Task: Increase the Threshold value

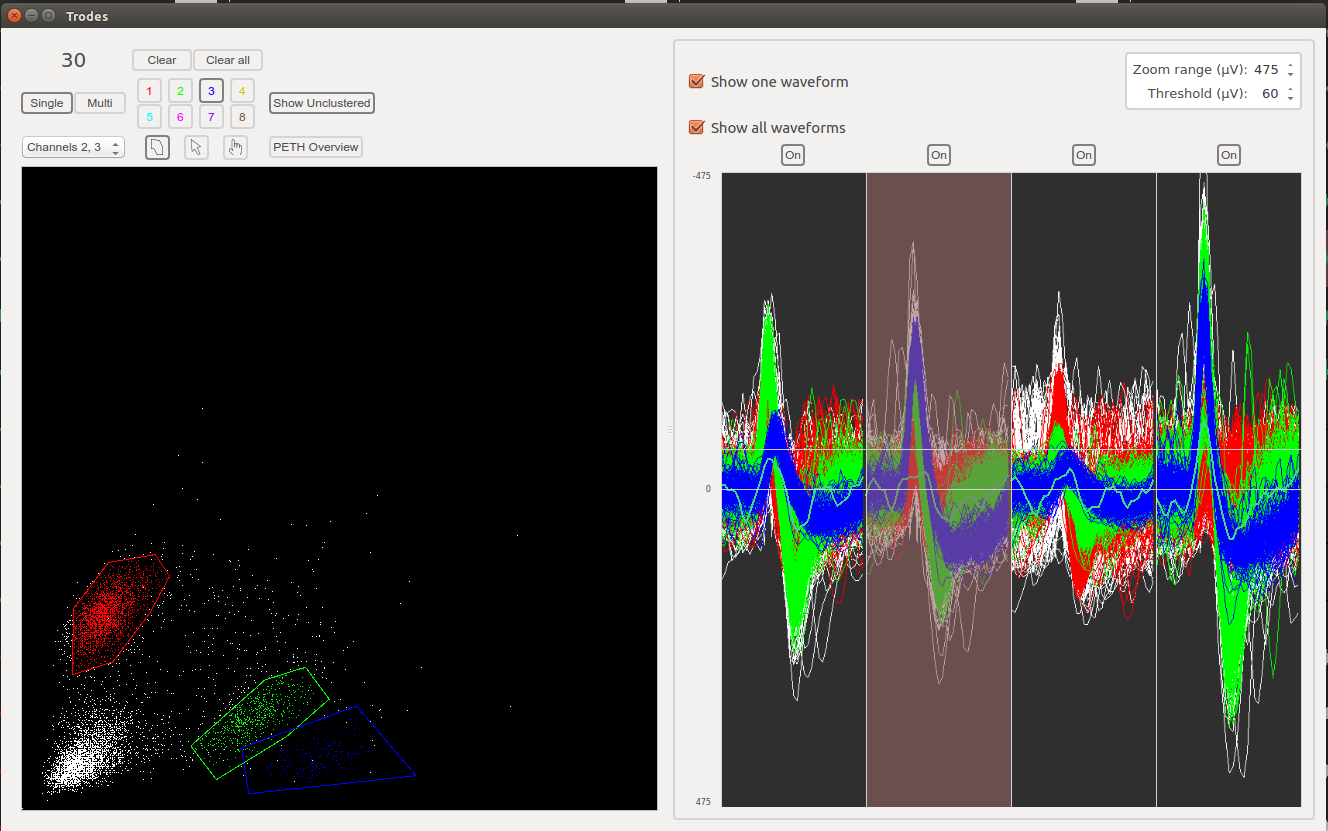Action: (x=1290, y=90)
